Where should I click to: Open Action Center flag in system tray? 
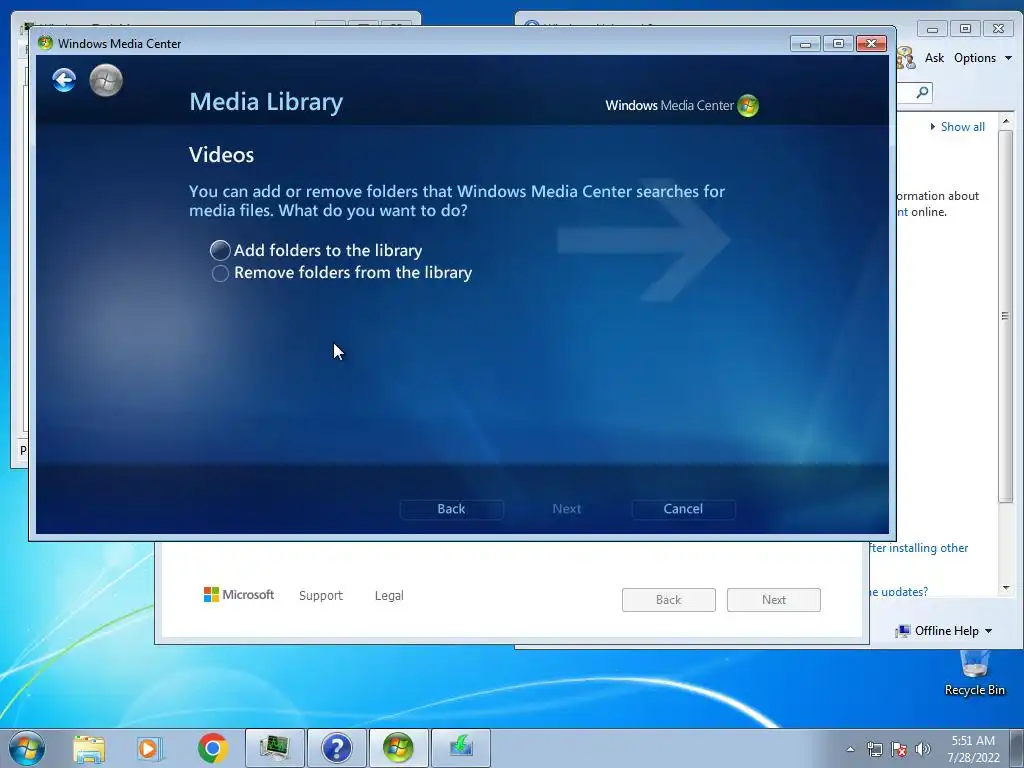(x=899, y=749)
